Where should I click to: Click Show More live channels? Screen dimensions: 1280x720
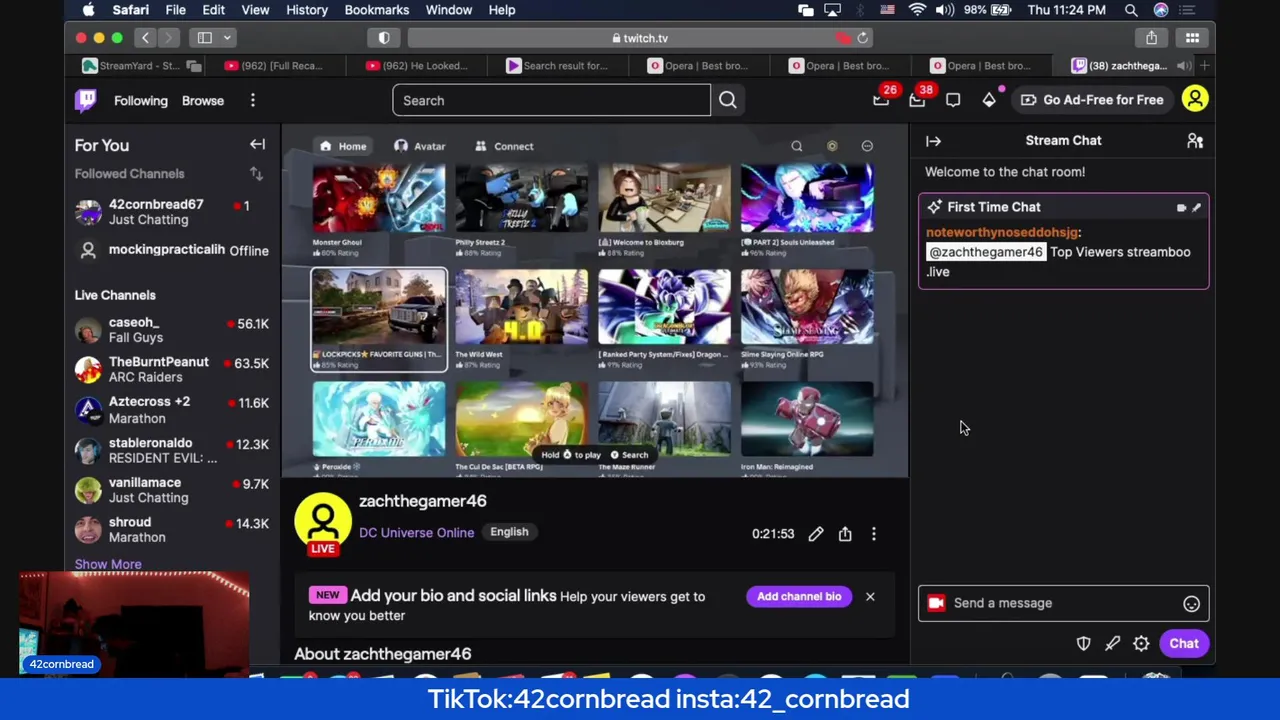[108, 564]
